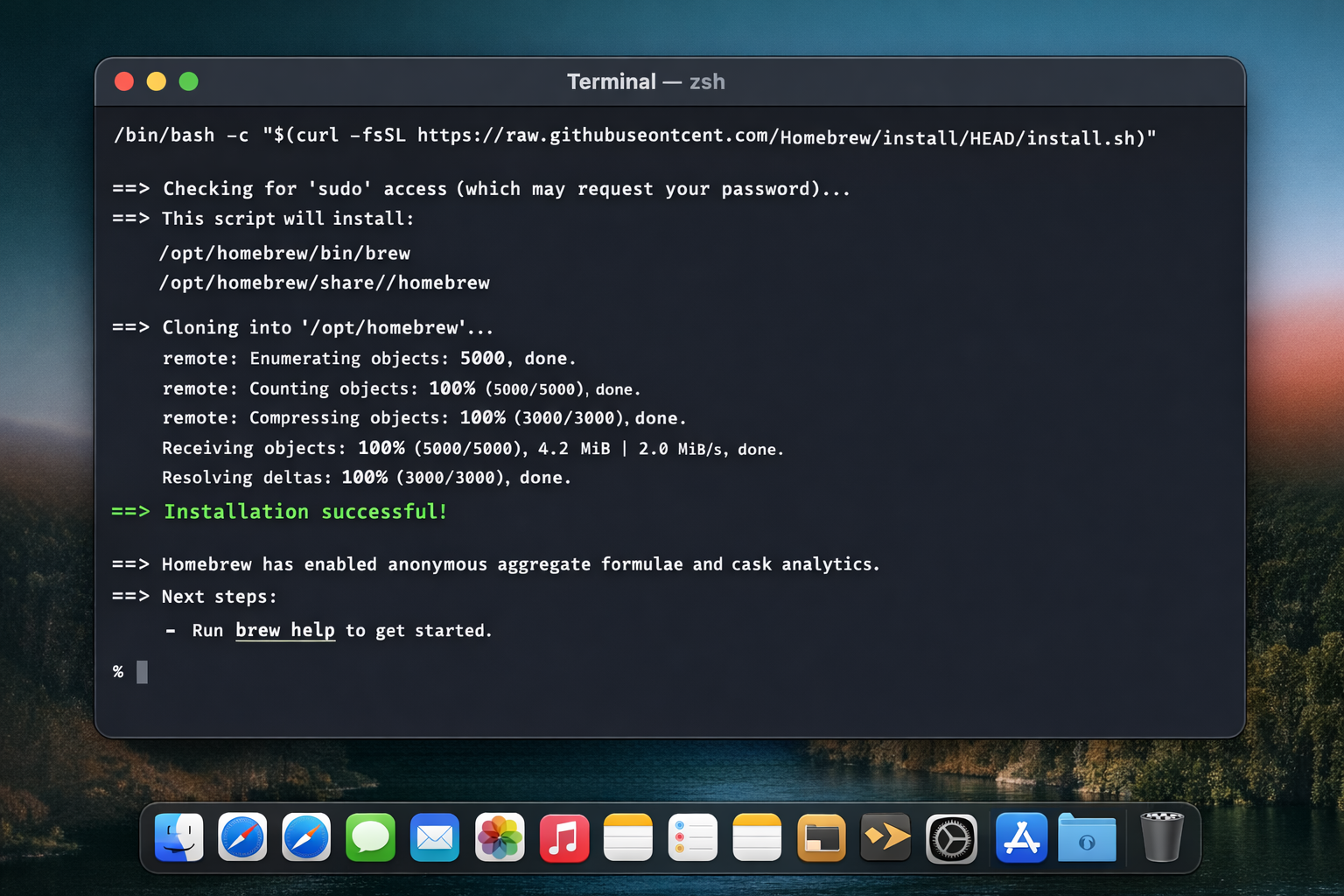Open the blue Downloads folder in dock
This screenshot has height=896, width=1344.
1087,837
